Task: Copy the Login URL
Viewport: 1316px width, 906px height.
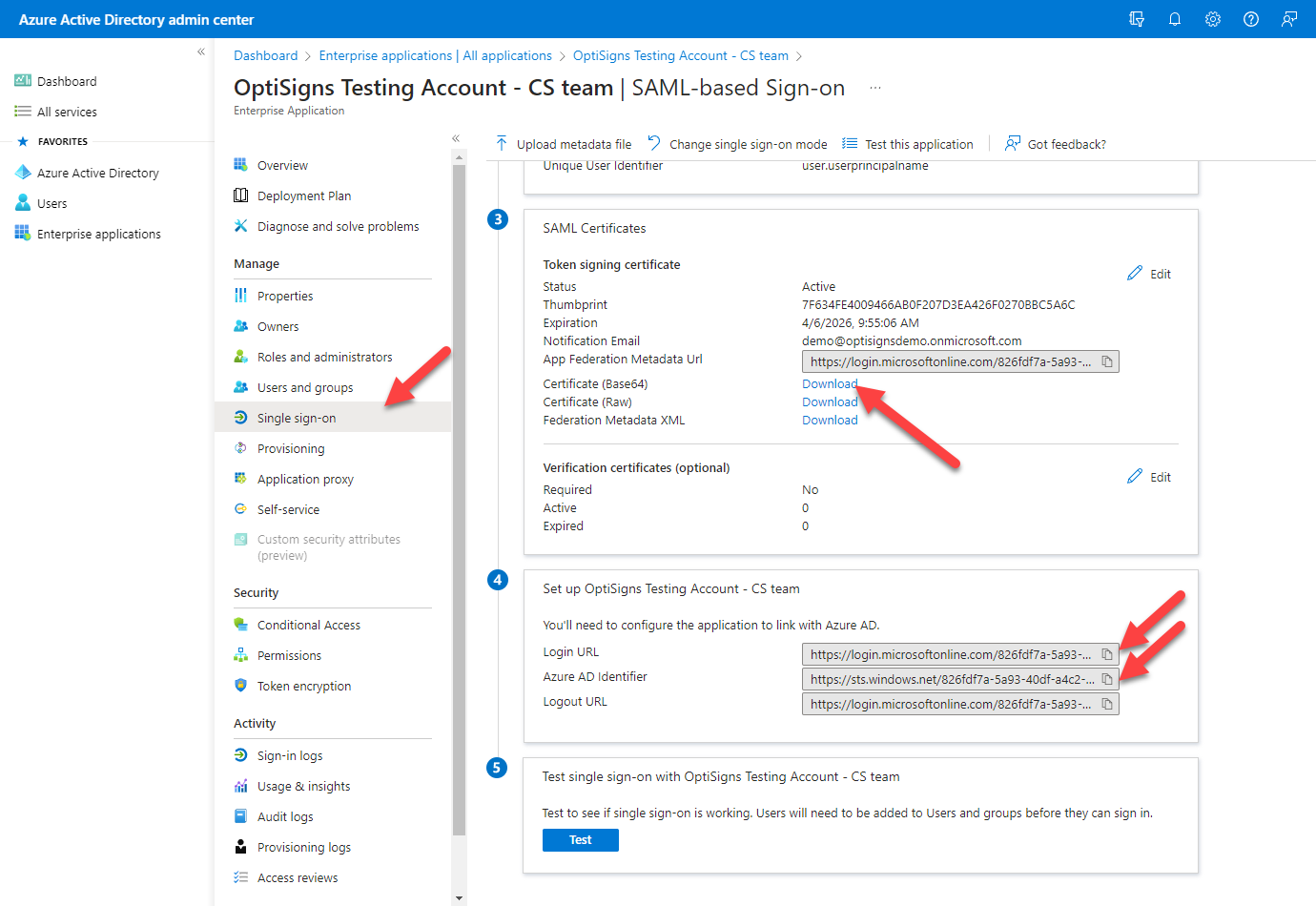Action: pyautogui.click(x=1107, y=654)
